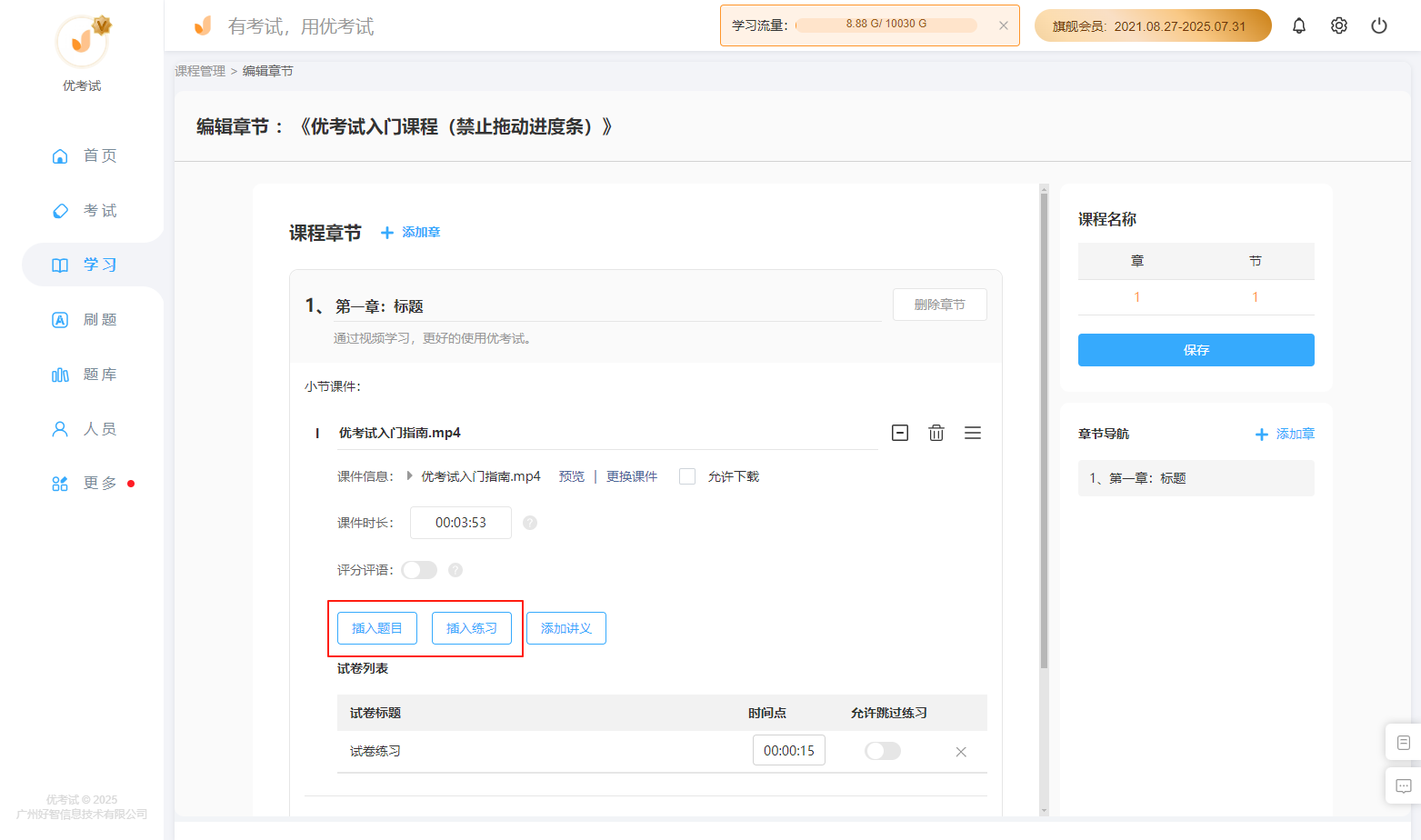Go to 首页 in the sidebar
This screenshot has height=840, width=1421.
(84, 155)
